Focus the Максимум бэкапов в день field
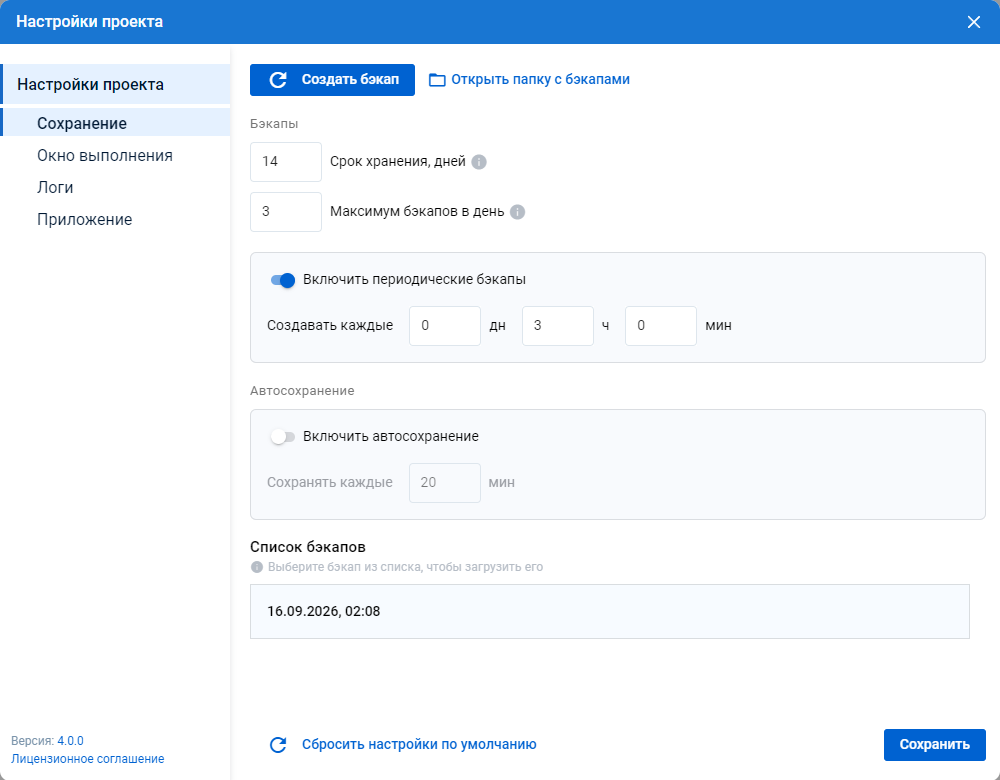The image size is (1000, 780). coord(286,212)
